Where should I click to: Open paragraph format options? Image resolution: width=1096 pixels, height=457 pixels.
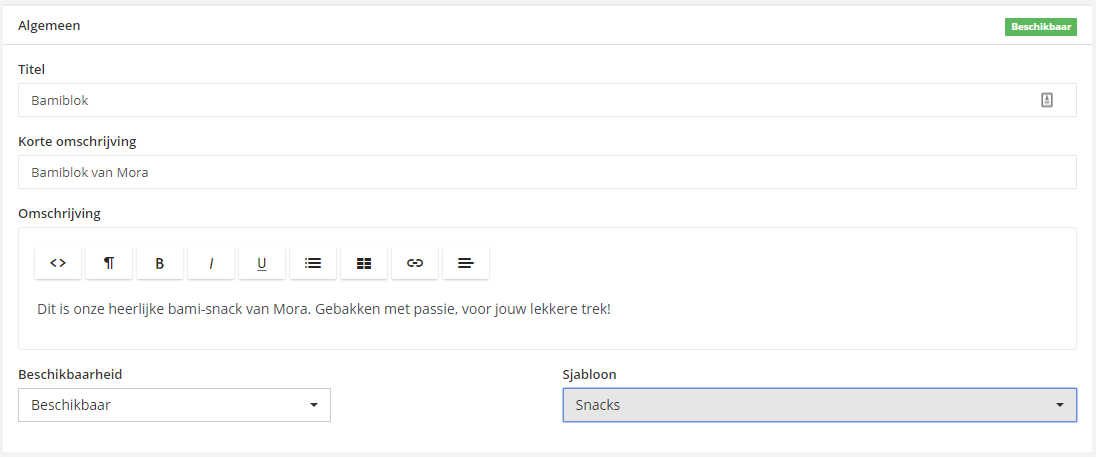tap(109, 263)
